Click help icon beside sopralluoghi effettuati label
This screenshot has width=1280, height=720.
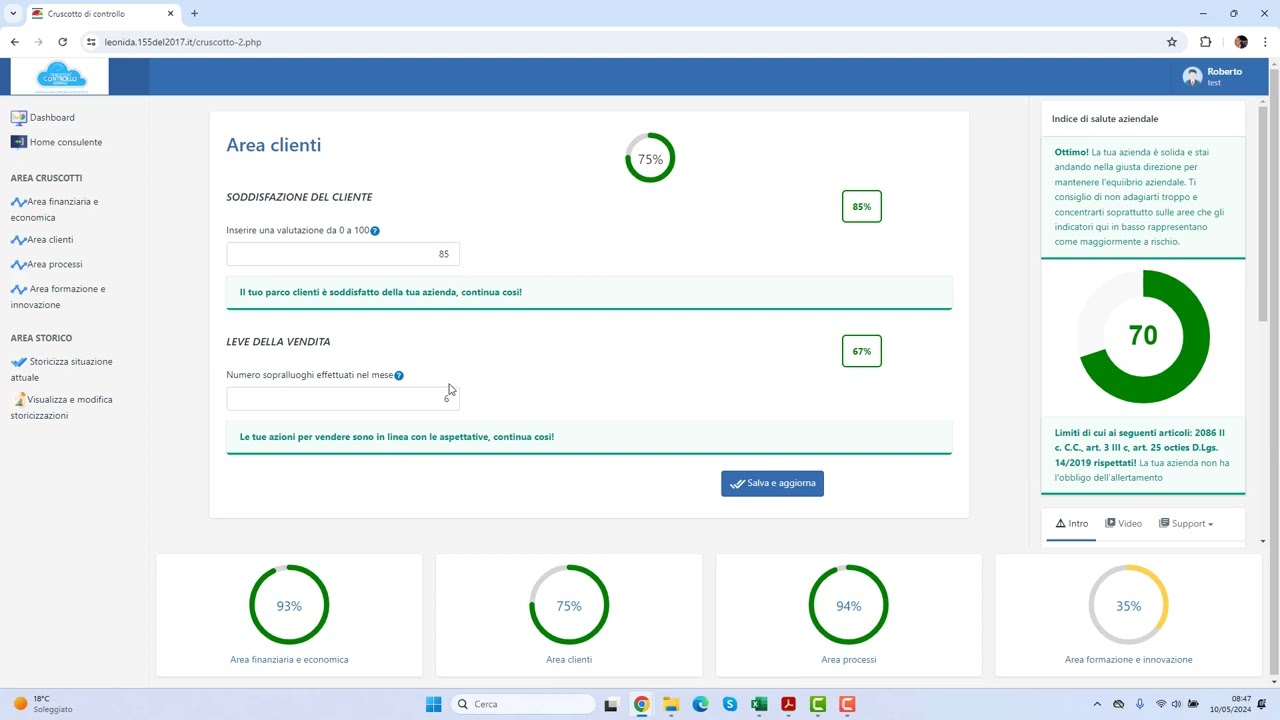399,376
